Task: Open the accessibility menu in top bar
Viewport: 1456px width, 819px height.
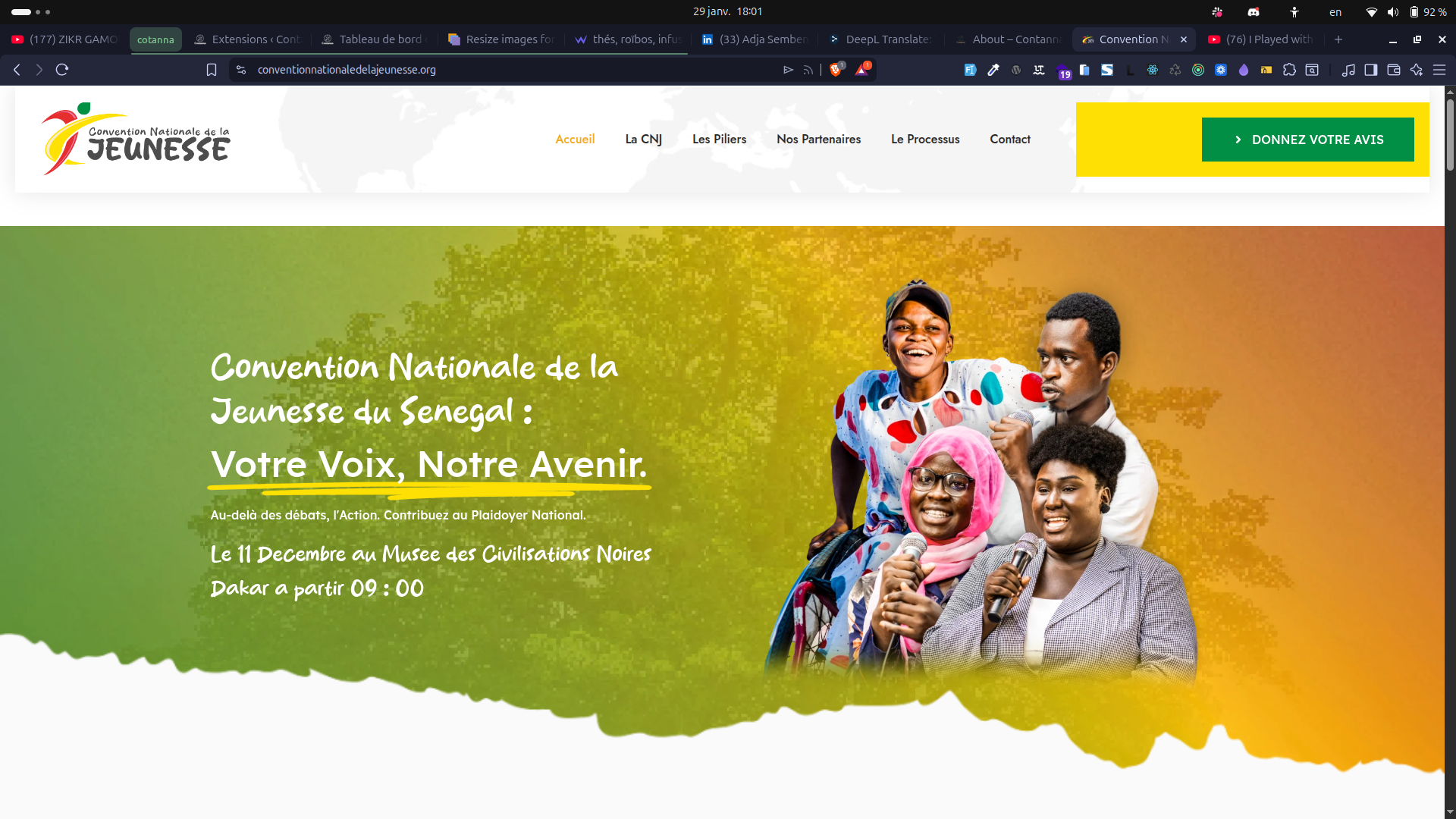Action: click(x=1294, y=11)
